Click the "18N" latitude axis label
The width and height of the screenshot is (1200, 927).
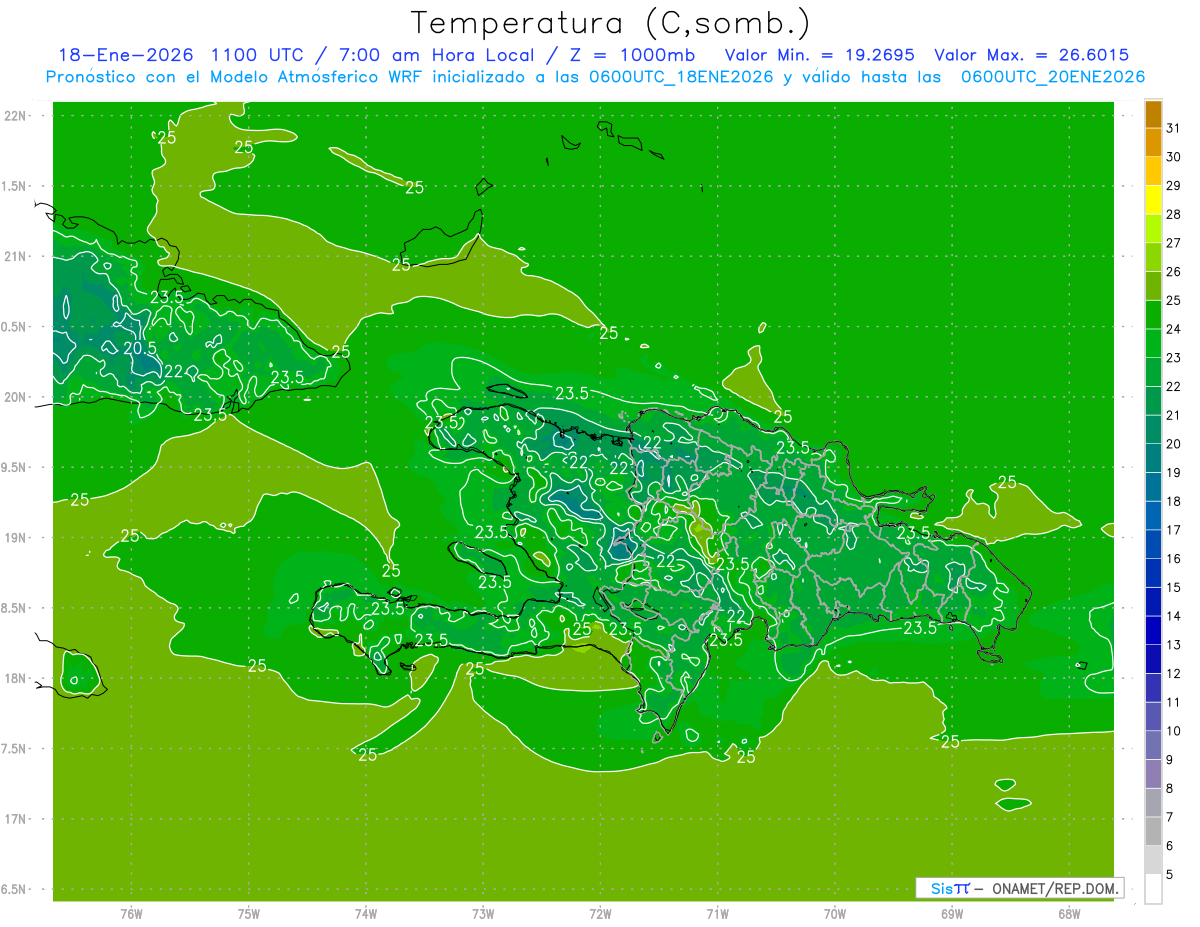pos(16,679)
